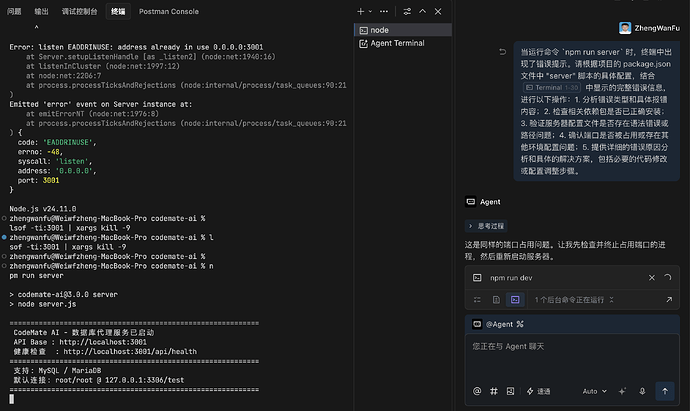The height and width of the screenshot is (411, 690).
Task: Open the 问题 panel tab
Action: click(x=14, y=11)
